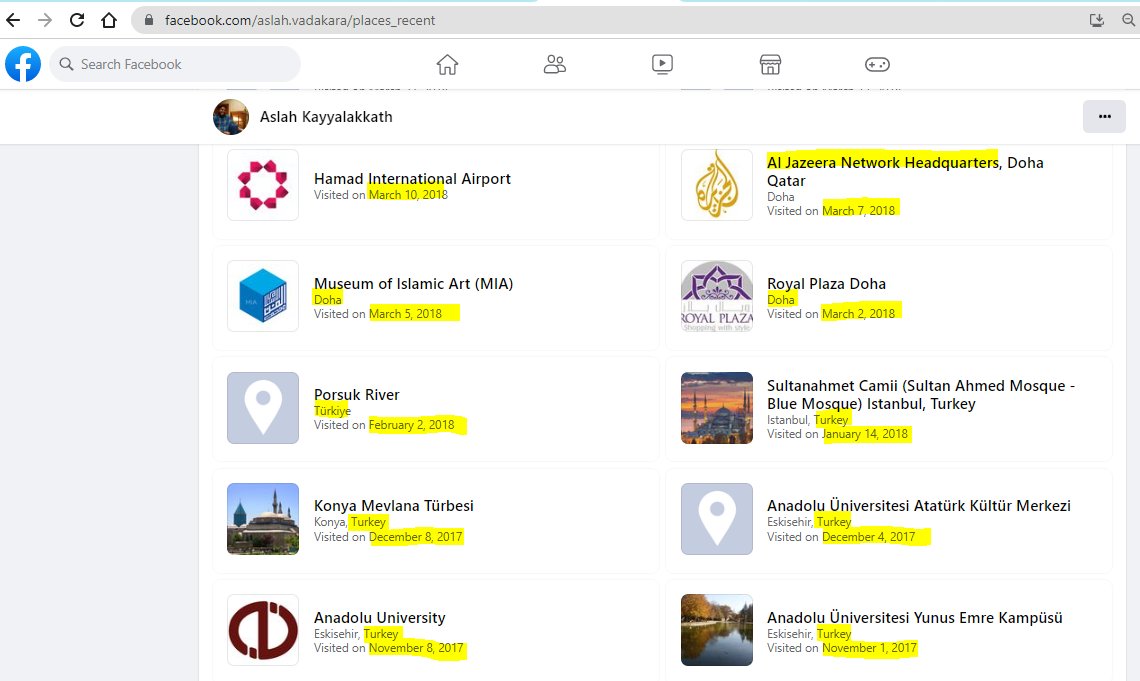The width and height of the screenshot is (1140, 681).
Task: Open the Friends tab icon
Action: pyautogui.click(x=555, y=65)
